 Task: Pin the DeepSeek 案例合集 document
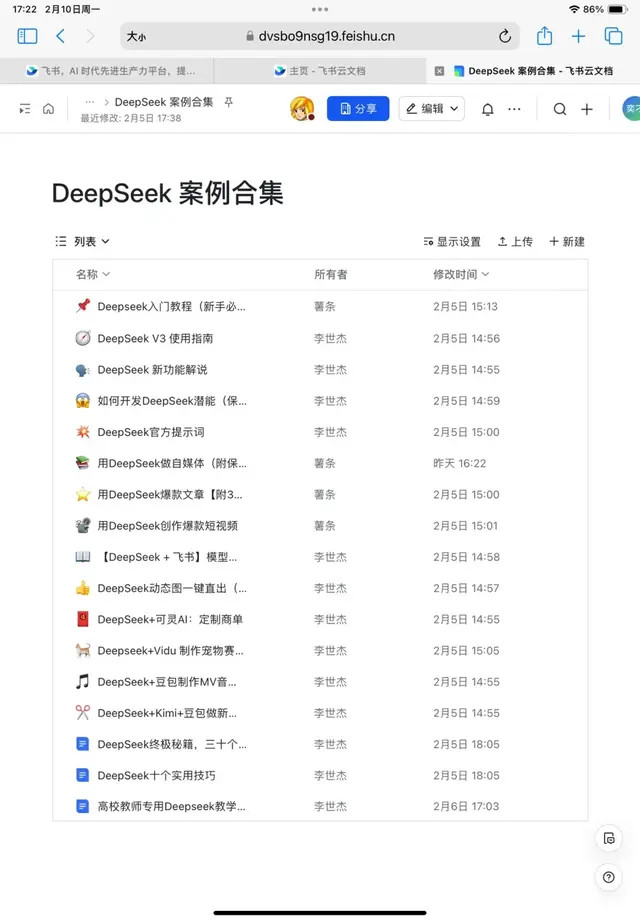click(x=228, y=102)
